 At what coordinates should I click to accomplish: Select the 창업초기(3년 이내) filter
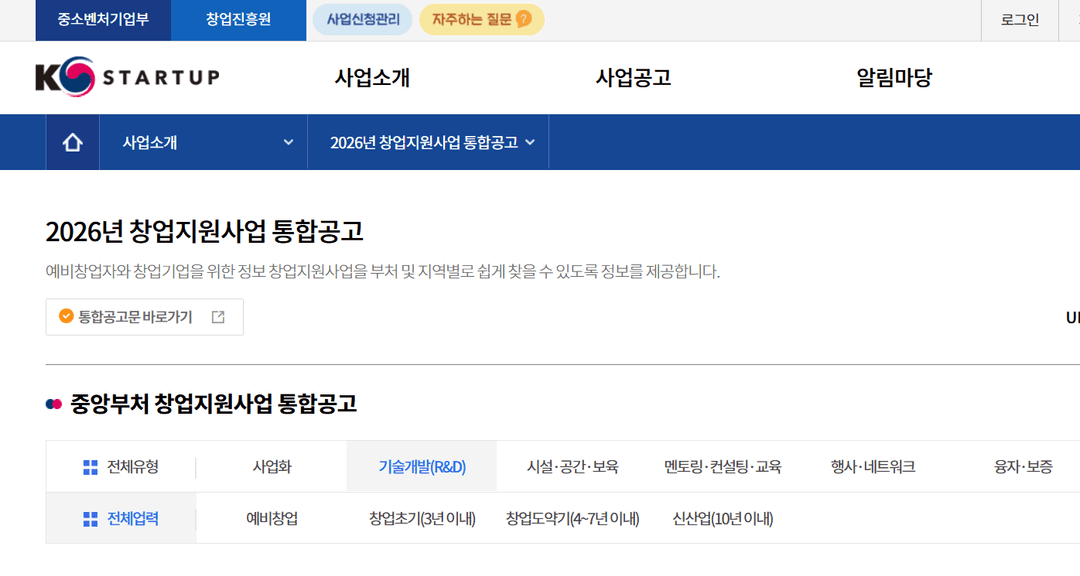pyautogui.click(x=422, y=519)
